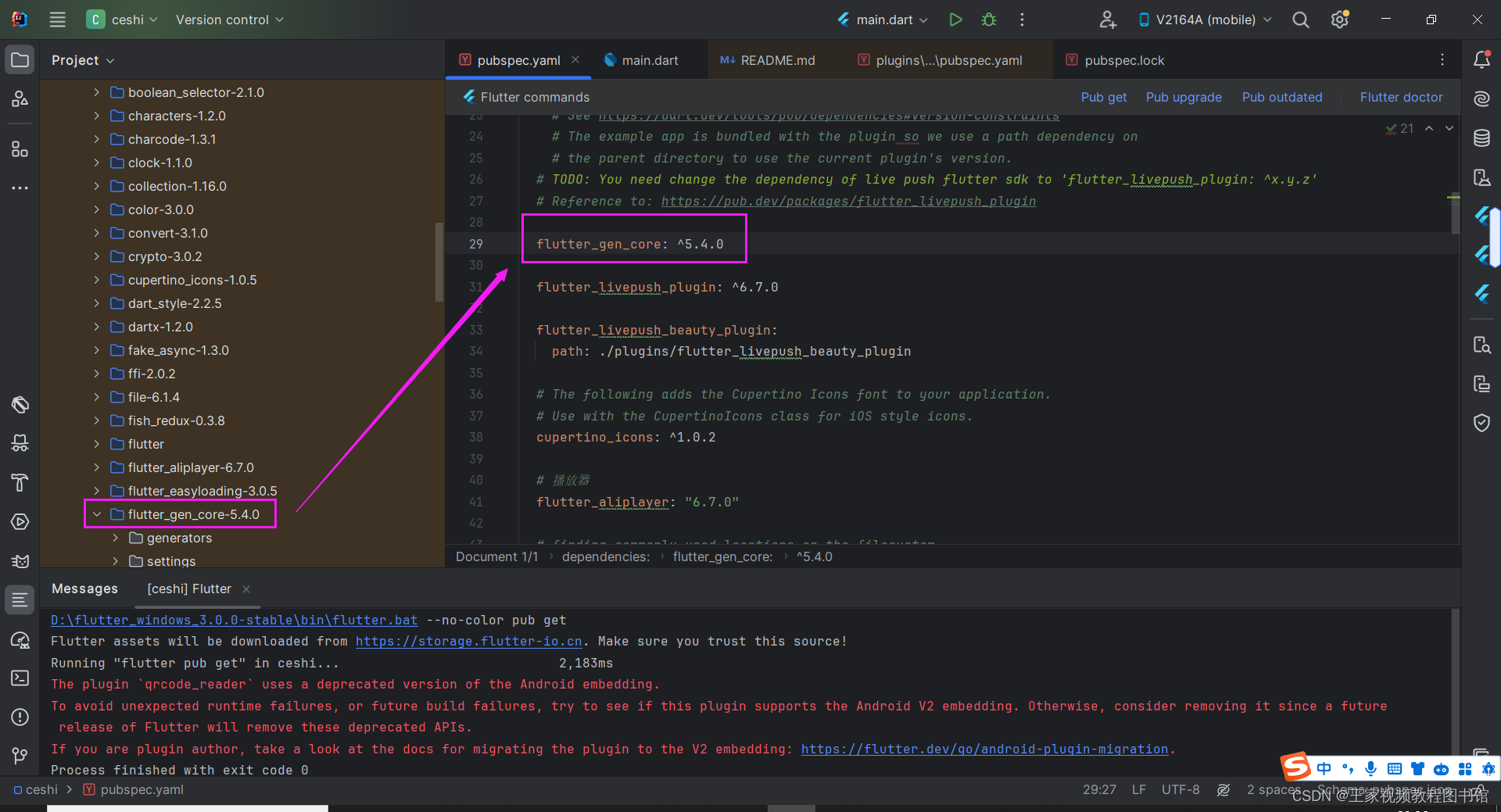Open the Problems tool window icon
Viewport: 1501px width, 812px height.
pos(20,717)
